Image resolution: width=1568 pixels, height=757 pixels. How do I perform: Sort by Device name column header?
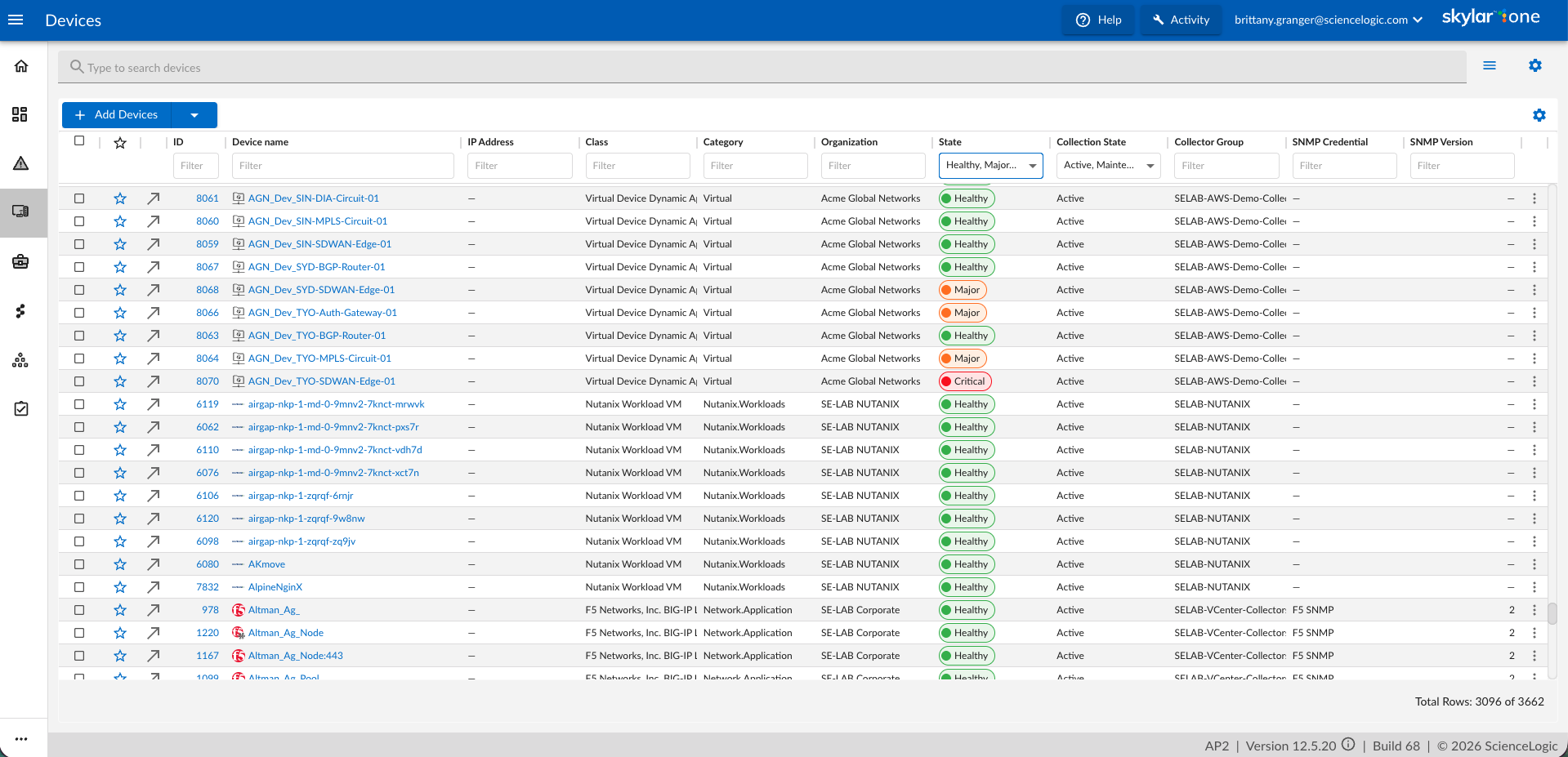click(x=260, y=142)
